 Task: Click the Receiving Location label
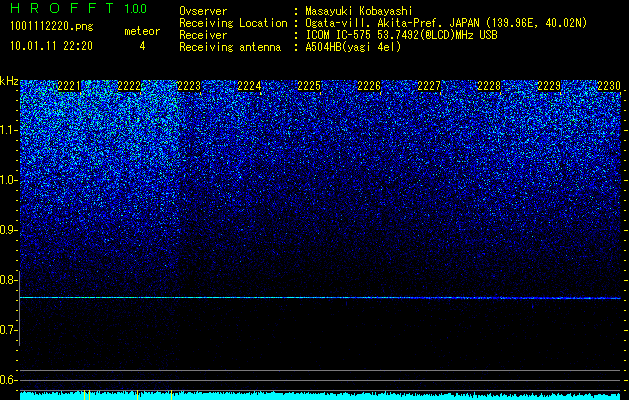[233, 23]
